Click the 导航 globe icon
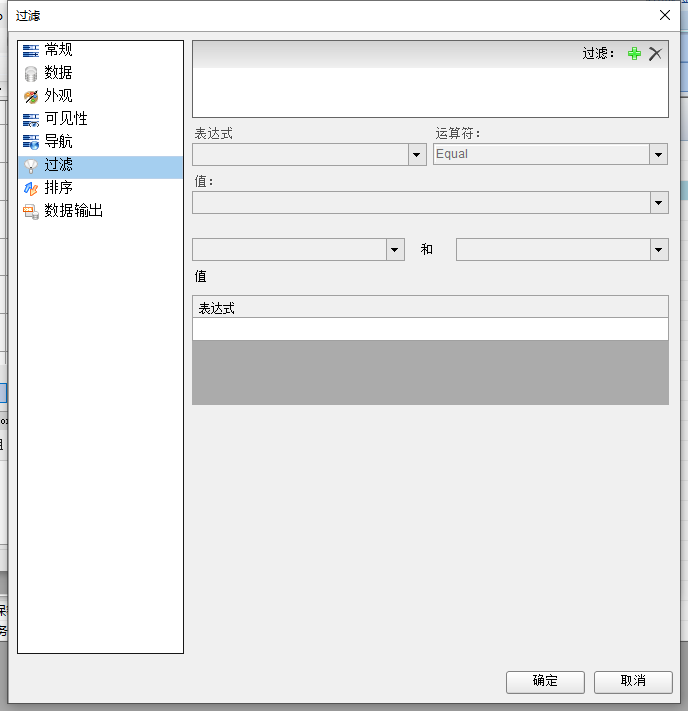 click(31, 142)
